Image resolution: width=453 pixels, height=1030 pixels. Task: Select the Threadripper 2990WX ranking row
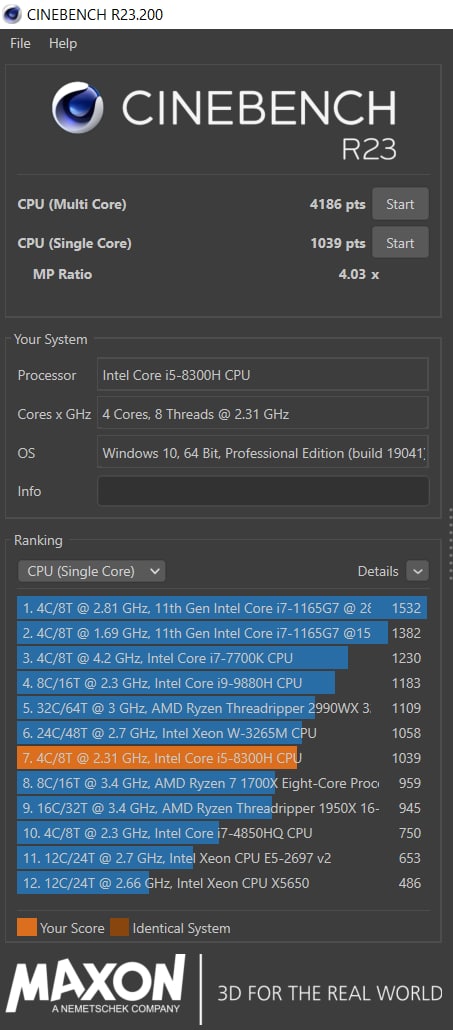[x=222, y=708]
